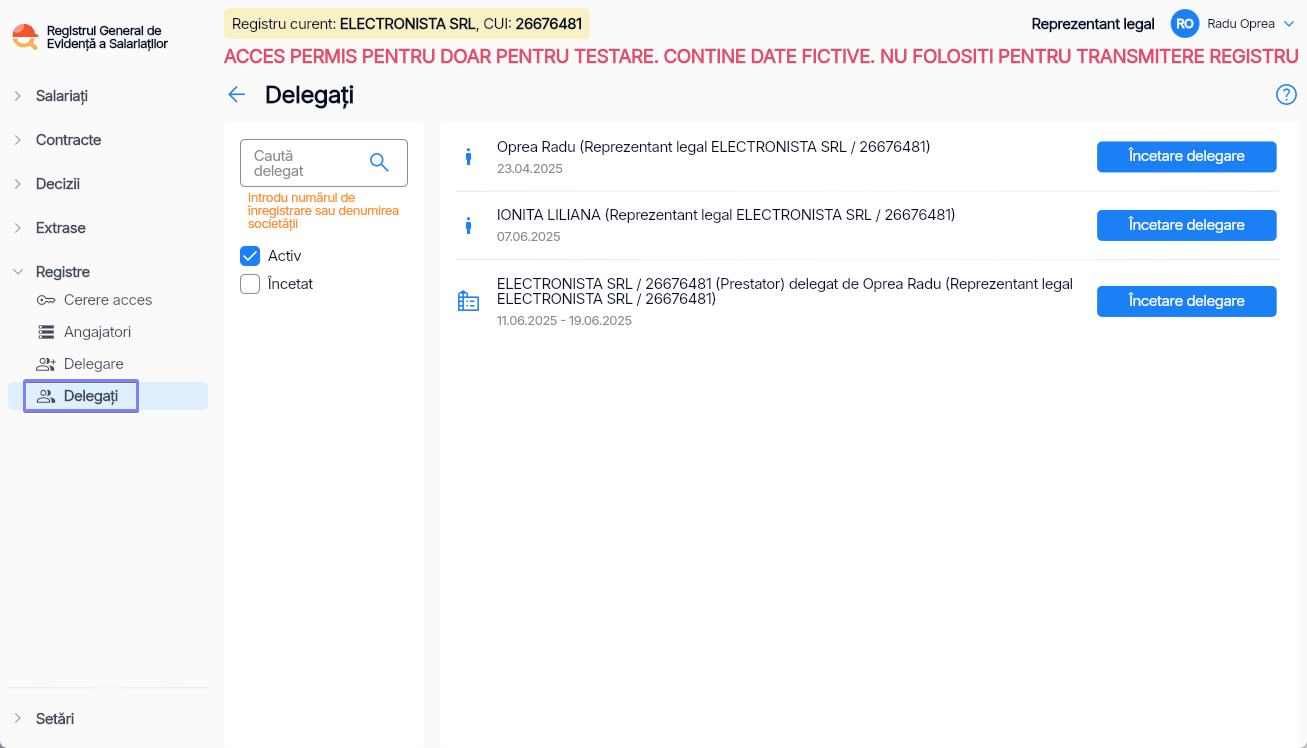The height and width of the screenshot is (748, 1307).
Task: Click ELECTRONISTA SRL Prestator delegation text
Action: [785, 291]
